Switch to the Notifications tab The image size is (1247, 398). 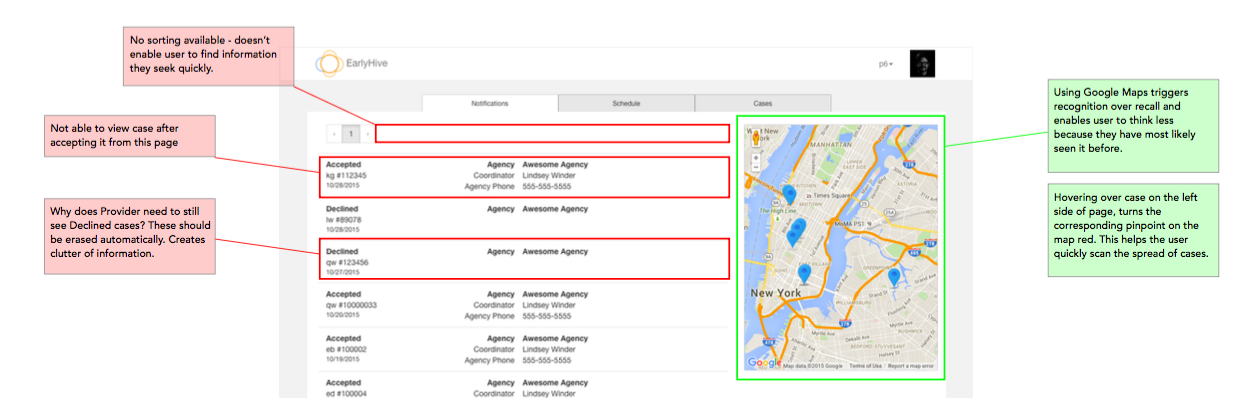[x=490, y=103]
